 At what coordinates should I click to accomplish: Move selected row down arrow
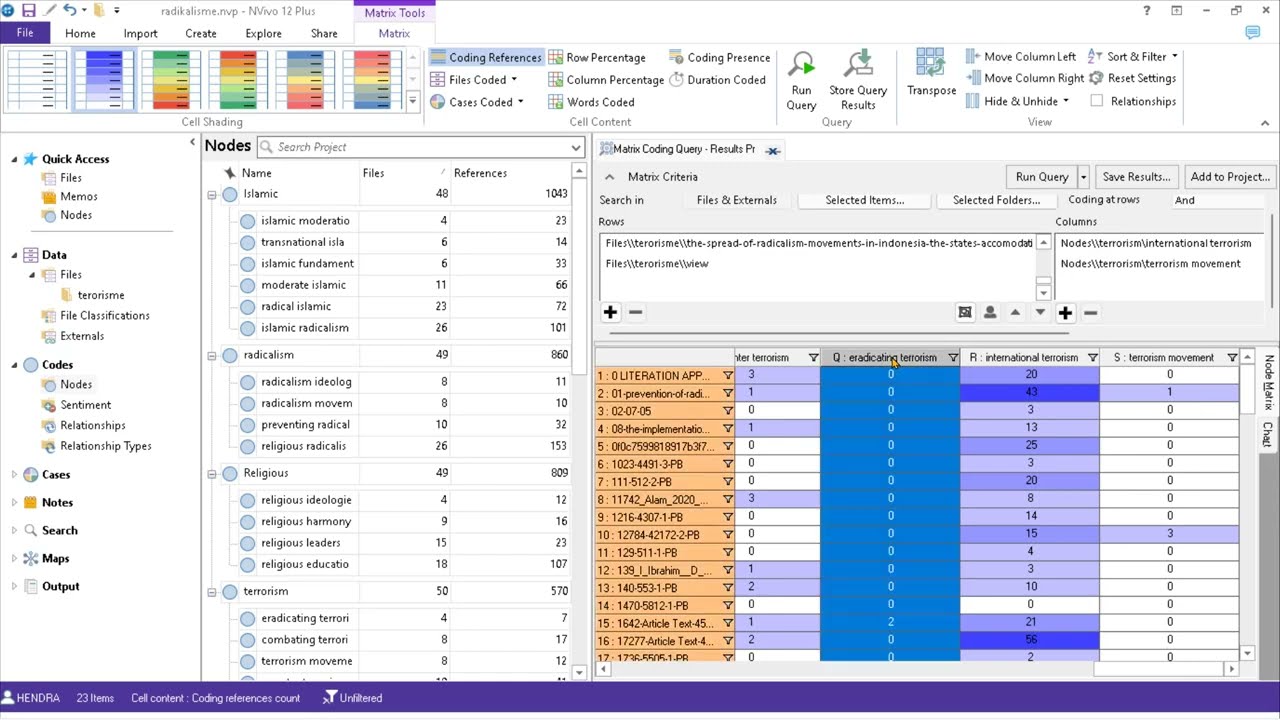pos(1040,313)
